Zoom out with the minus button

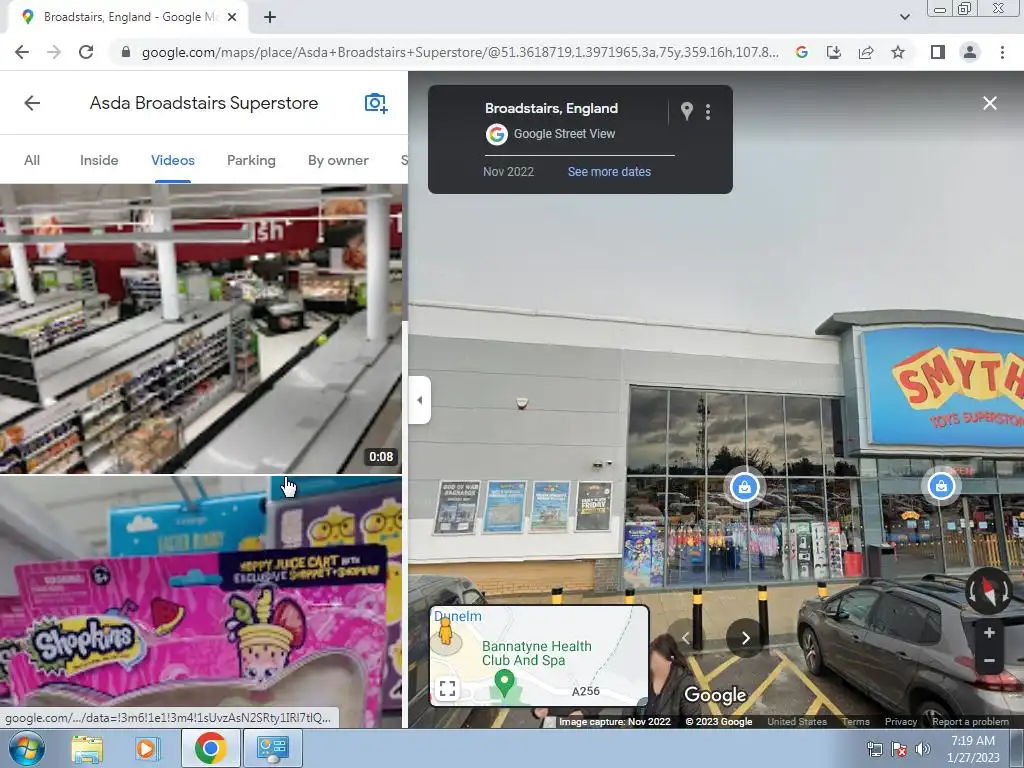[x=989, y=661]
